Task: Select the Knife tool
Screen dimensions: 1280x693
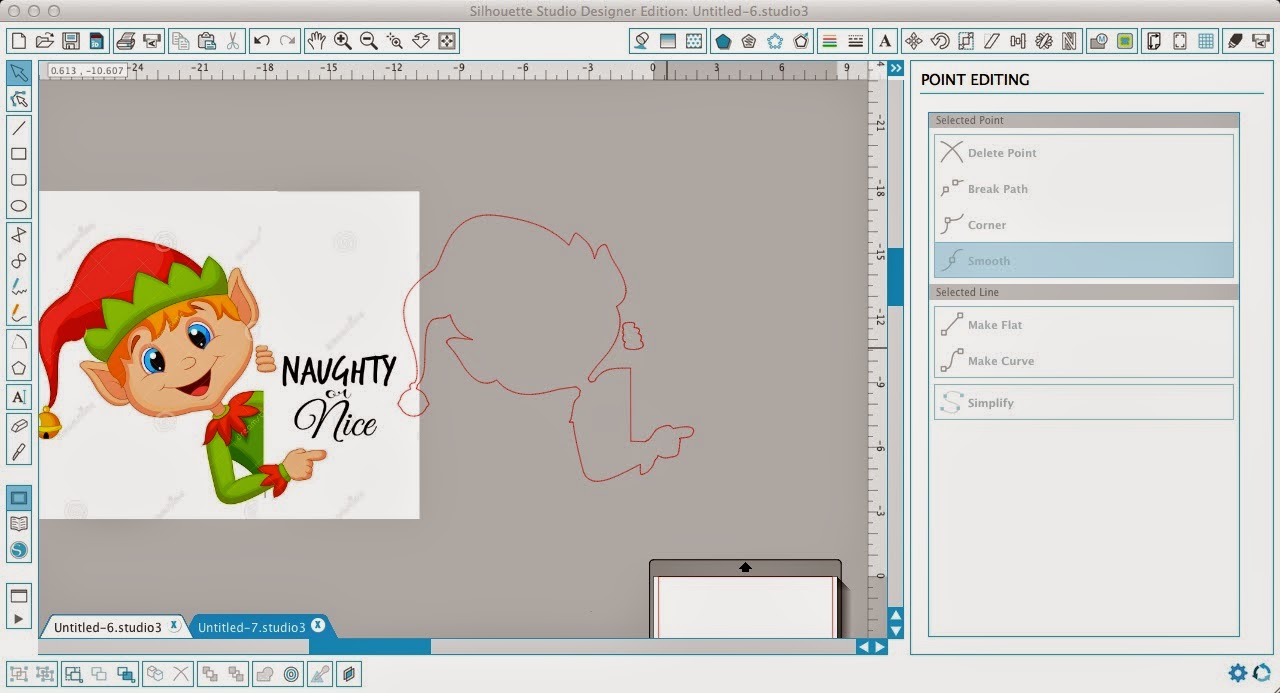Action: 18,451
